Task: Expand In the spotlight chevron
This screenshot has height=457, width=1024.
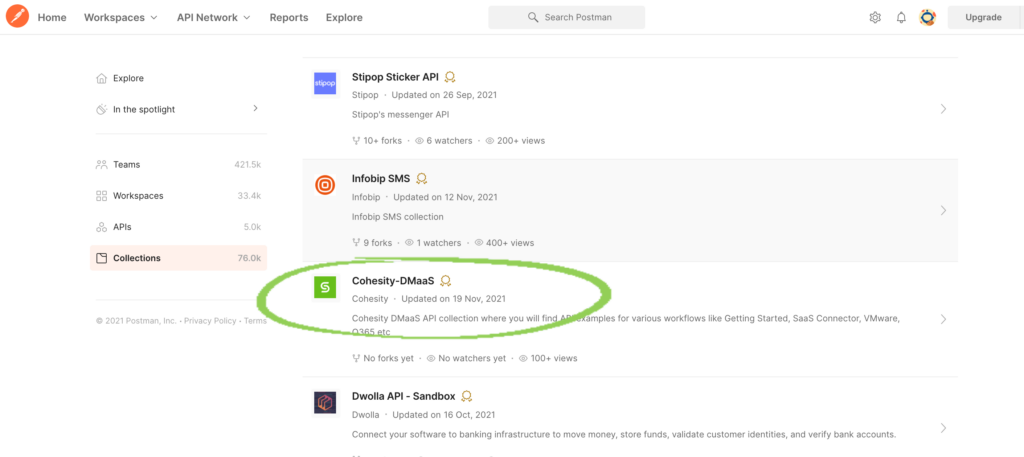Action: click(x=255, y=108)
